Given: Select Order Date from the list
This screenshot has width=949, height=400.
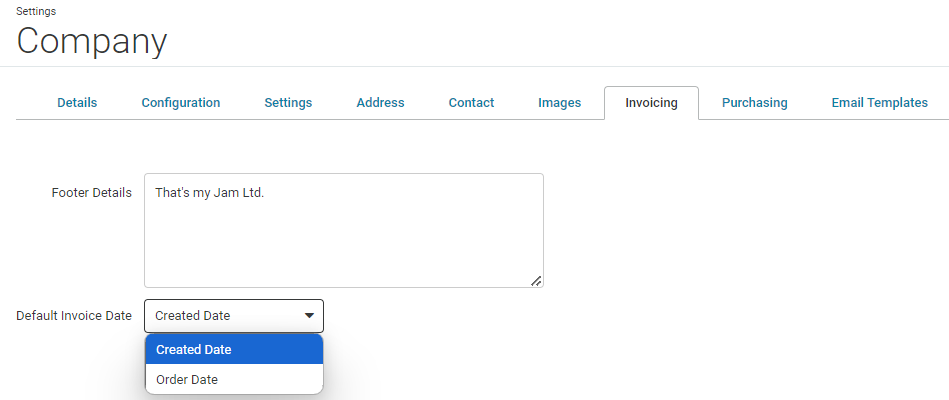Looking at the screenshot, I should coord(234,379).
